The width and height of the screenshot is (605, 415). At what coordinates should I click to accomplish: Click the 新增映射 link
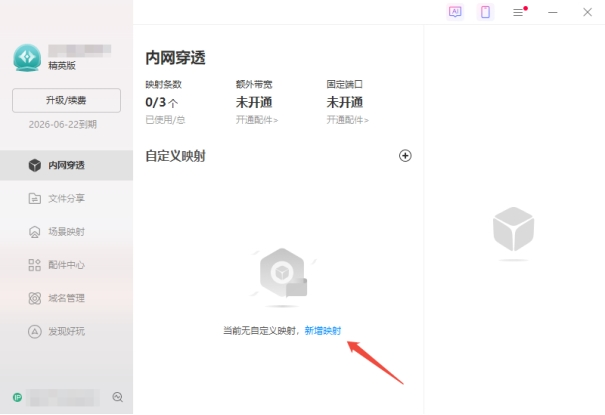[x=322, y=331]
